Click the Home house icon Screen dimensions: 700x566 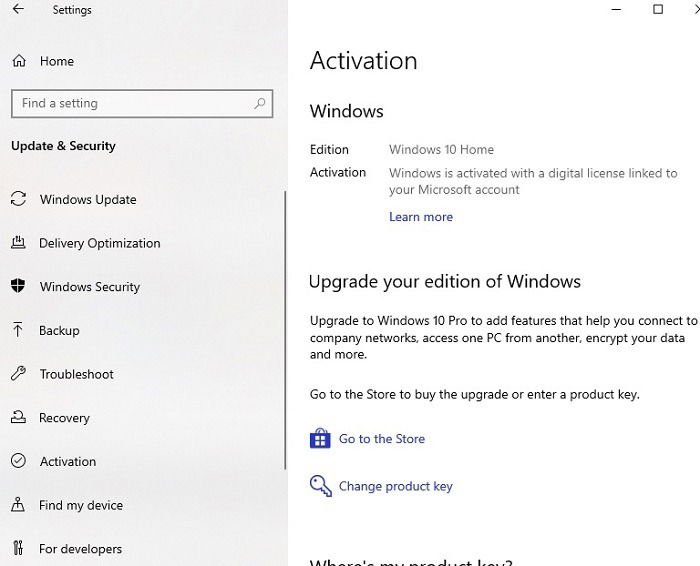[19, 61]
